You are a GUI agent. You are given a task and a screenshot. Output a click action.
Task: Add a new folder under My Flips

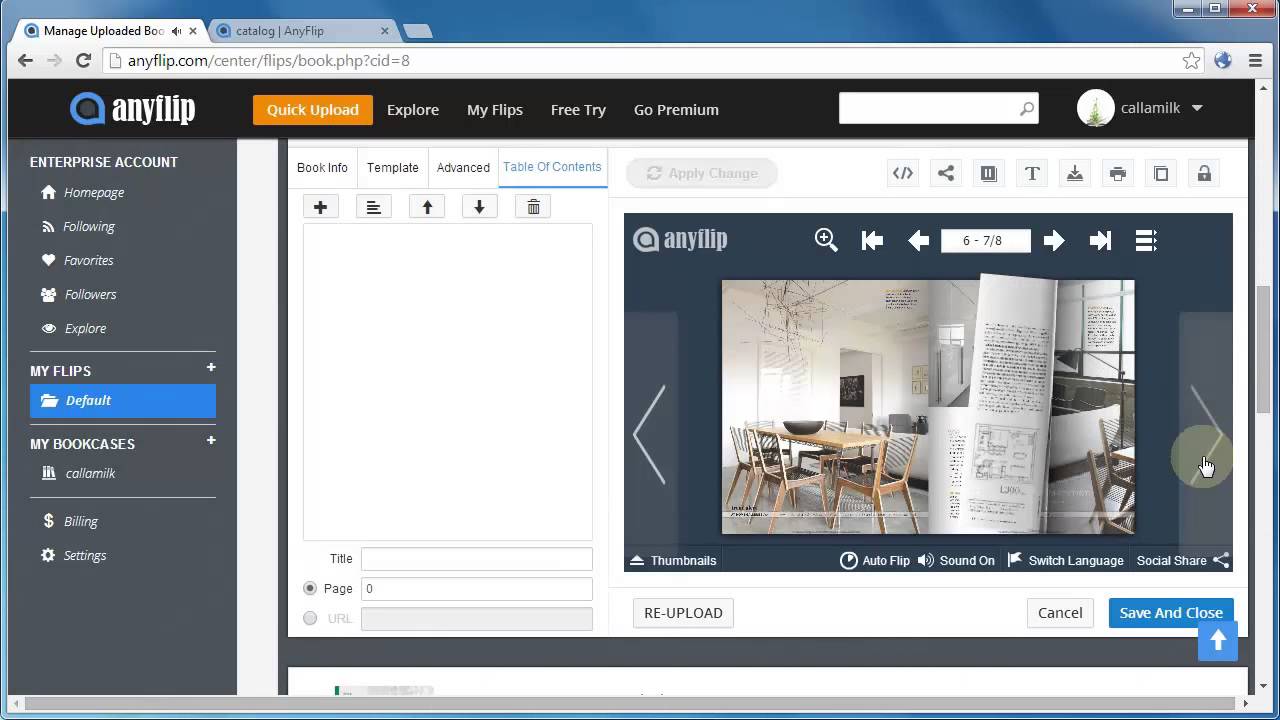pos(211,368)
